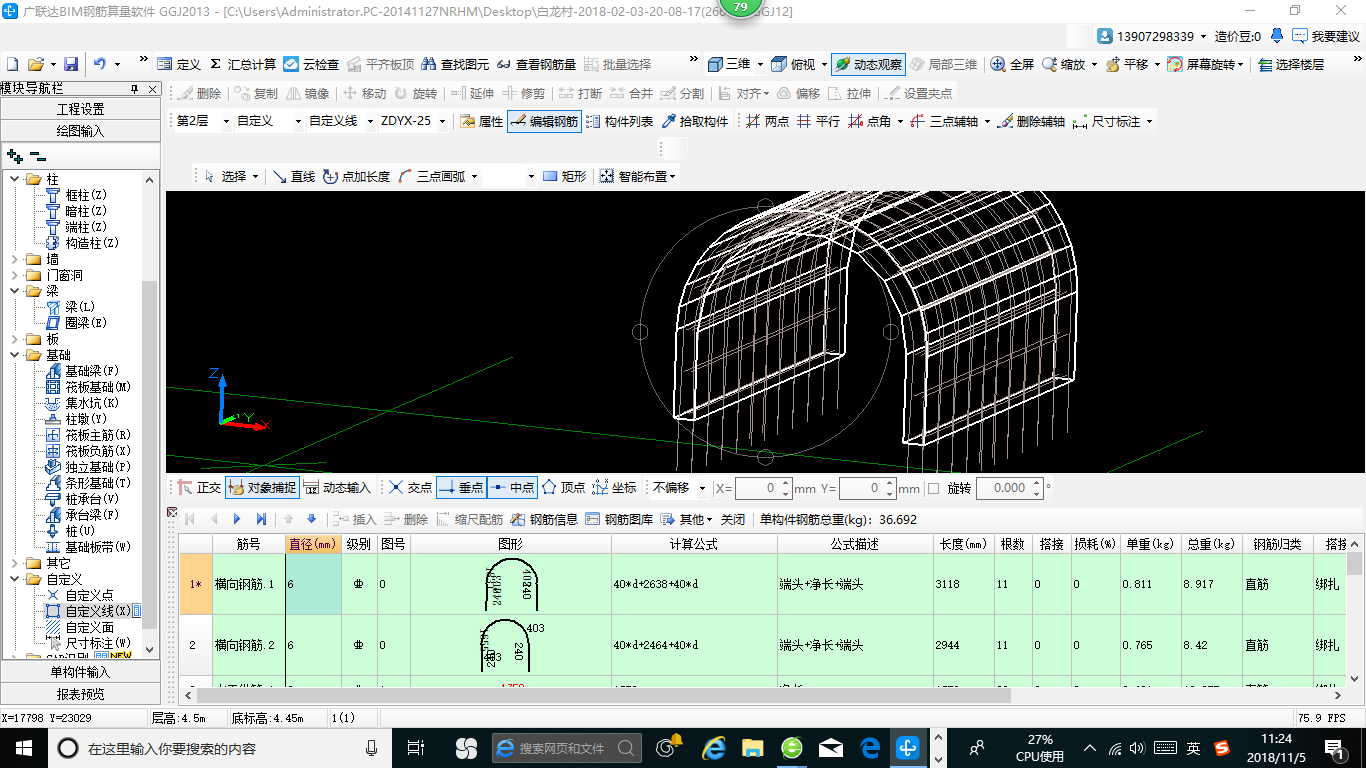Click the File Explorer taskbar icon
The height and width of the screenshot is (768, 1366).
753,747
